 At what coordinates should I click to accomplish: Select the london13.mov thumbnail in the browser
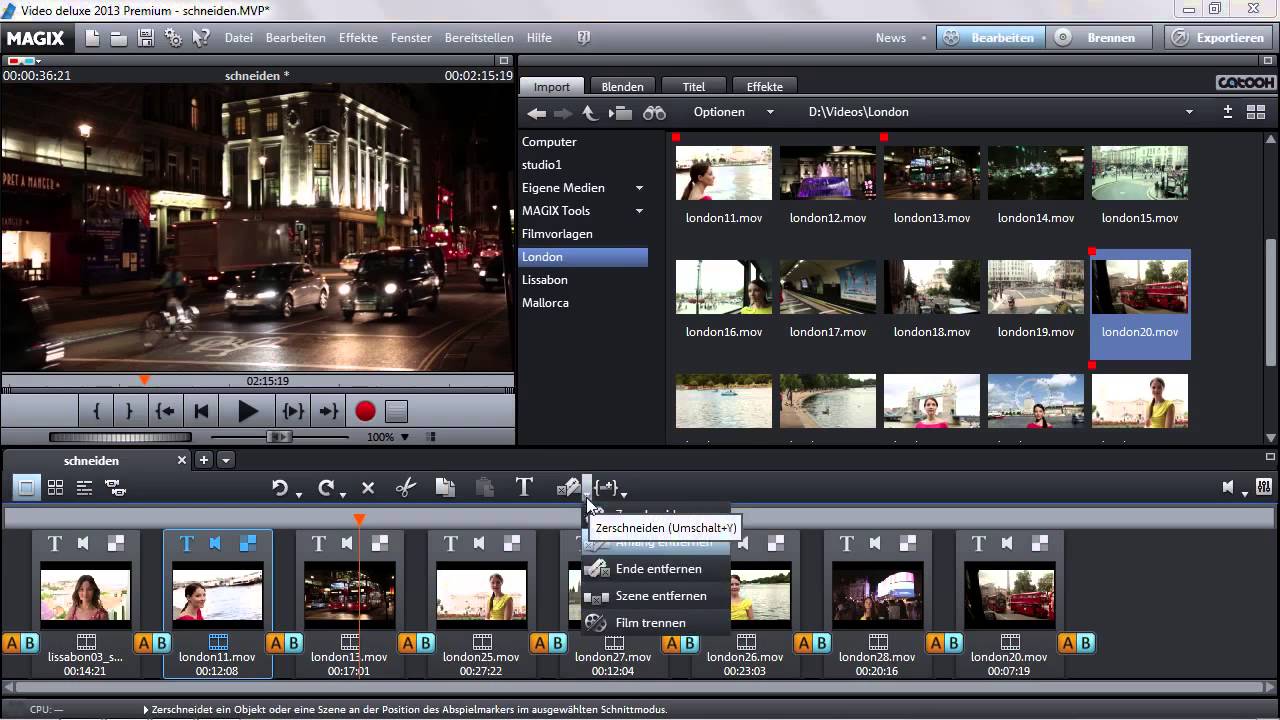tap(932, 173)
